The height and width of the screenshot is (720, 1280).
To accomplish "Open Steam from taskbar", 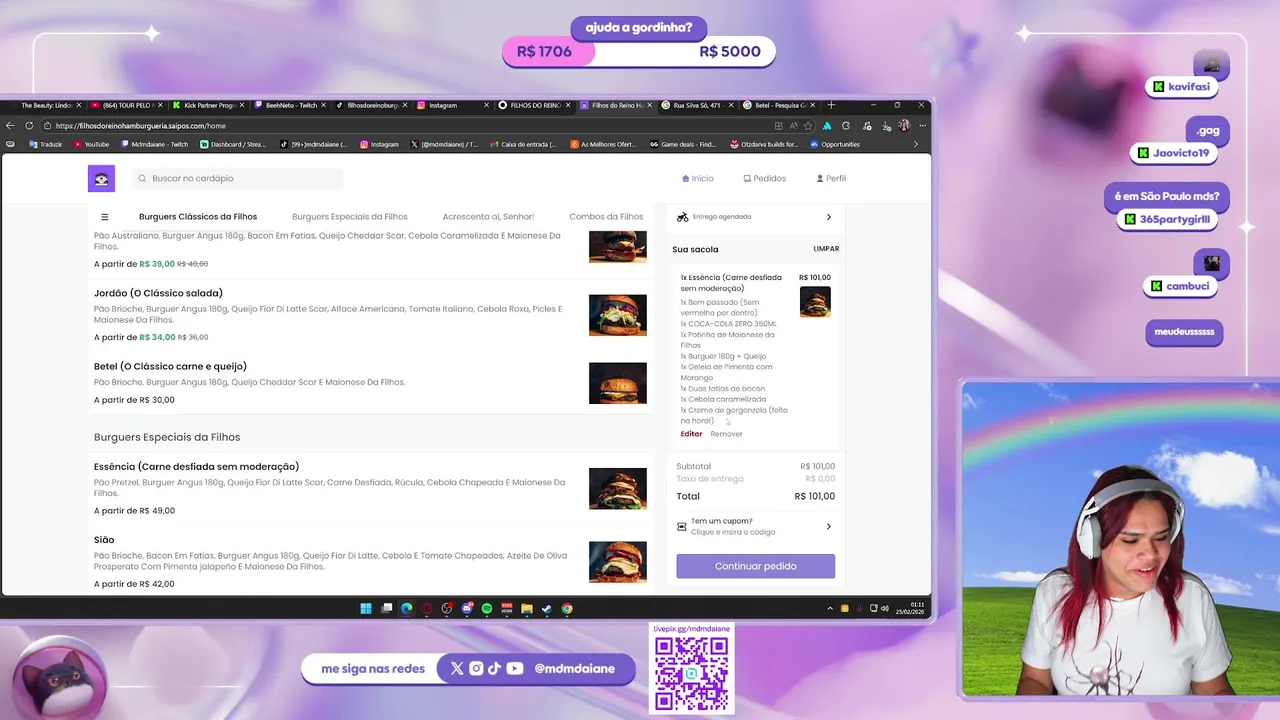I will pos(547,608).
